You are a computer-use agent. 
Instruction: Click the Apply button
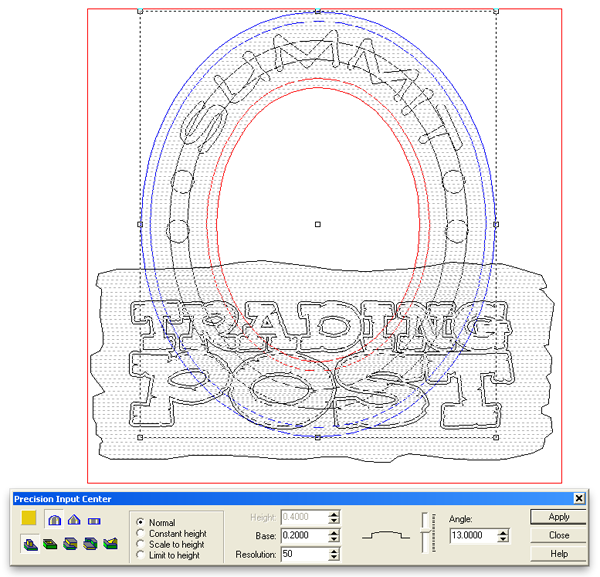558,517
